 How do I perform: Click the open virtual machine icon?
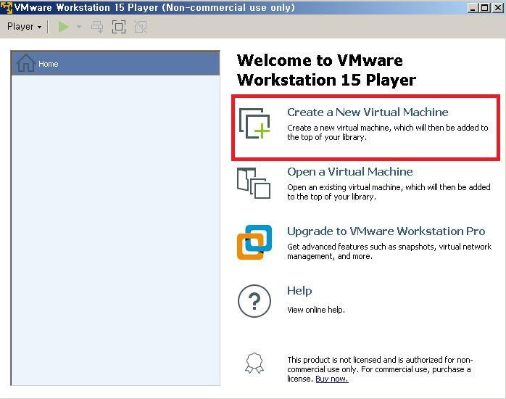pos(254,183)
